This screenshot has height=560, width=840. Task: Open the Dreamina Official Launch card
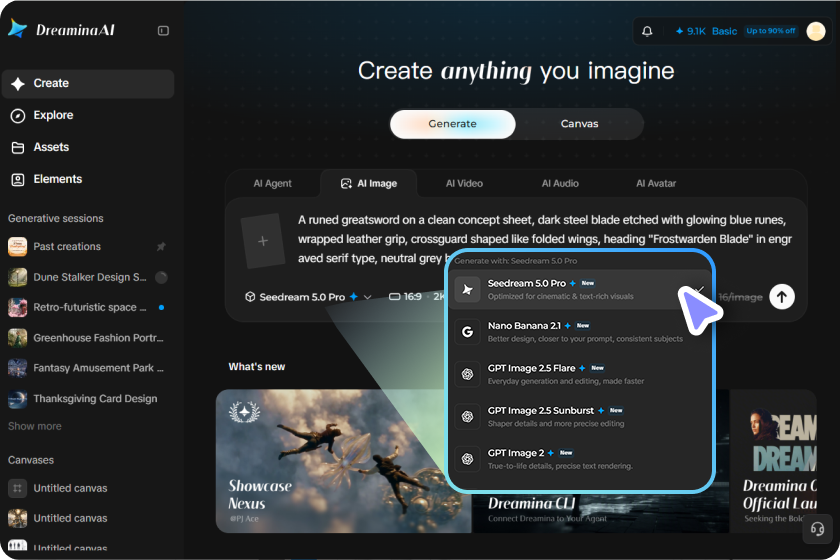(x=774, y=461)
